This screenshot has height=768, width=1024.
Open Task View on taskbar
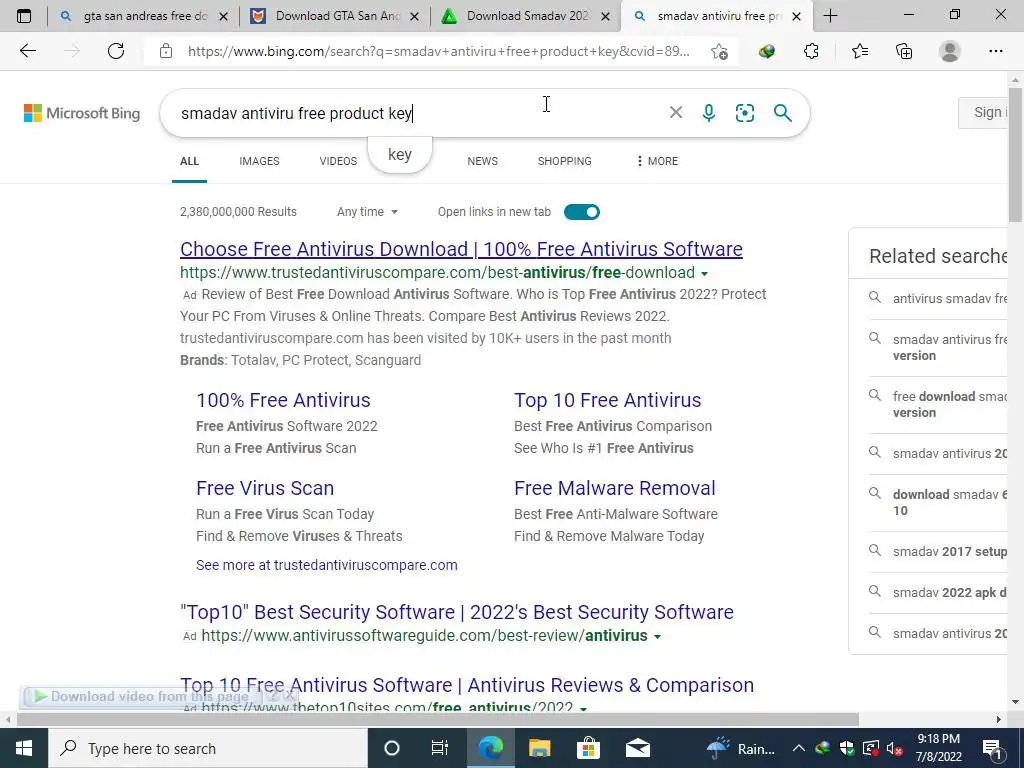click(x=440, y=748)
